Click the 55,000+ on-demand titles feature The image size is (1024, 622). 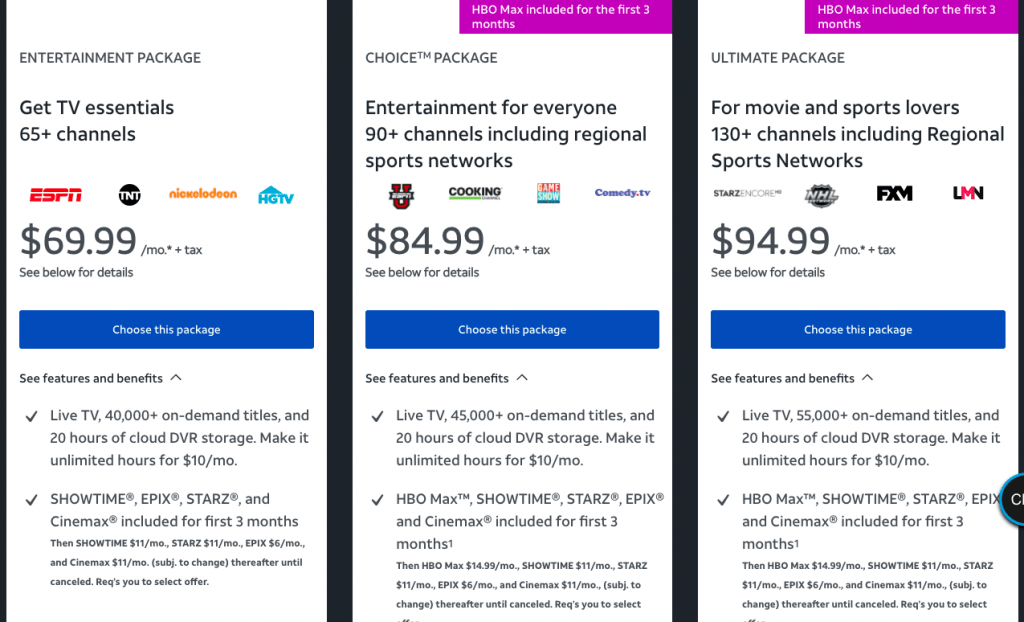click(871, 438)
